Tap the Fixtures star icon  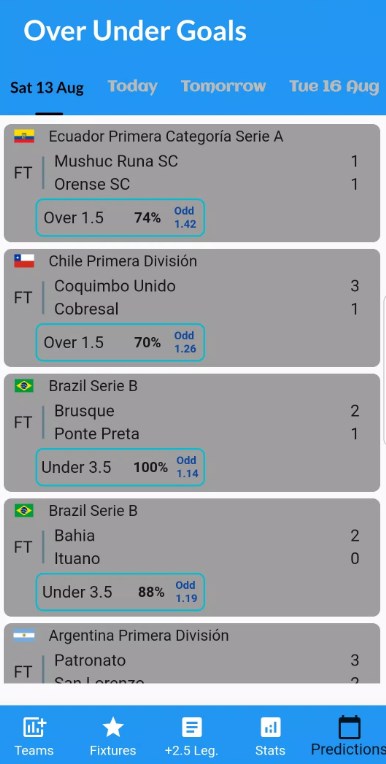(x=113, y=728)
